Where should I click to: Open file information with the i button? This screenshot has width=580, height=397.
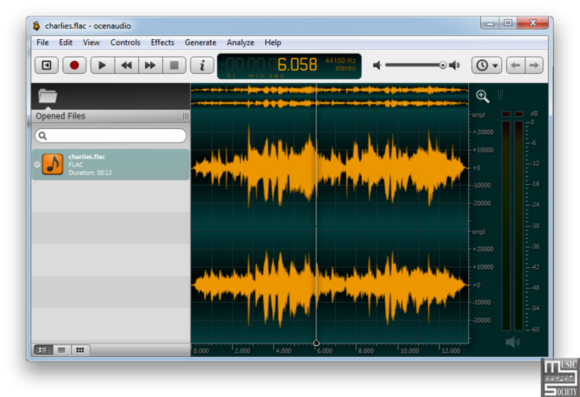point(202,65)
